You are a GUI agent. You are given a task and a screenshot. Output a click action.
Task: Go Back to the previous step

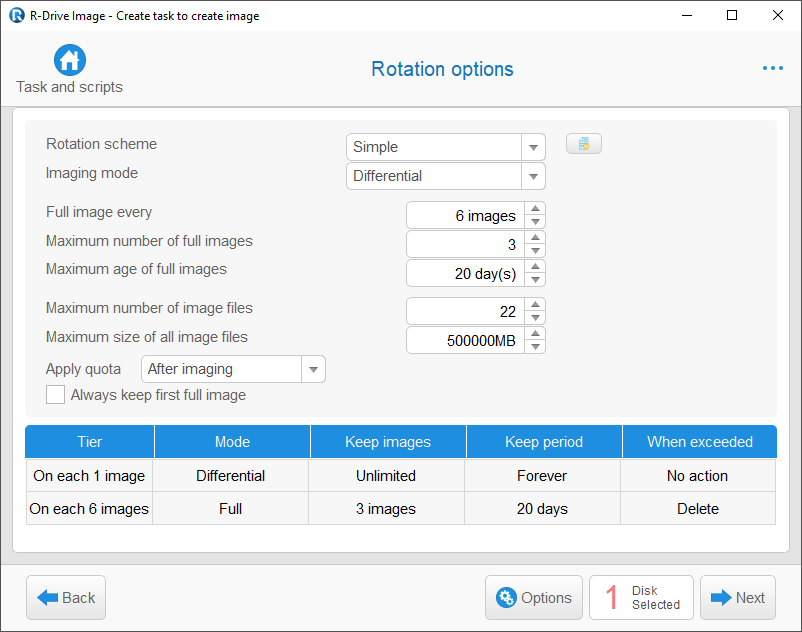(66, 597)
